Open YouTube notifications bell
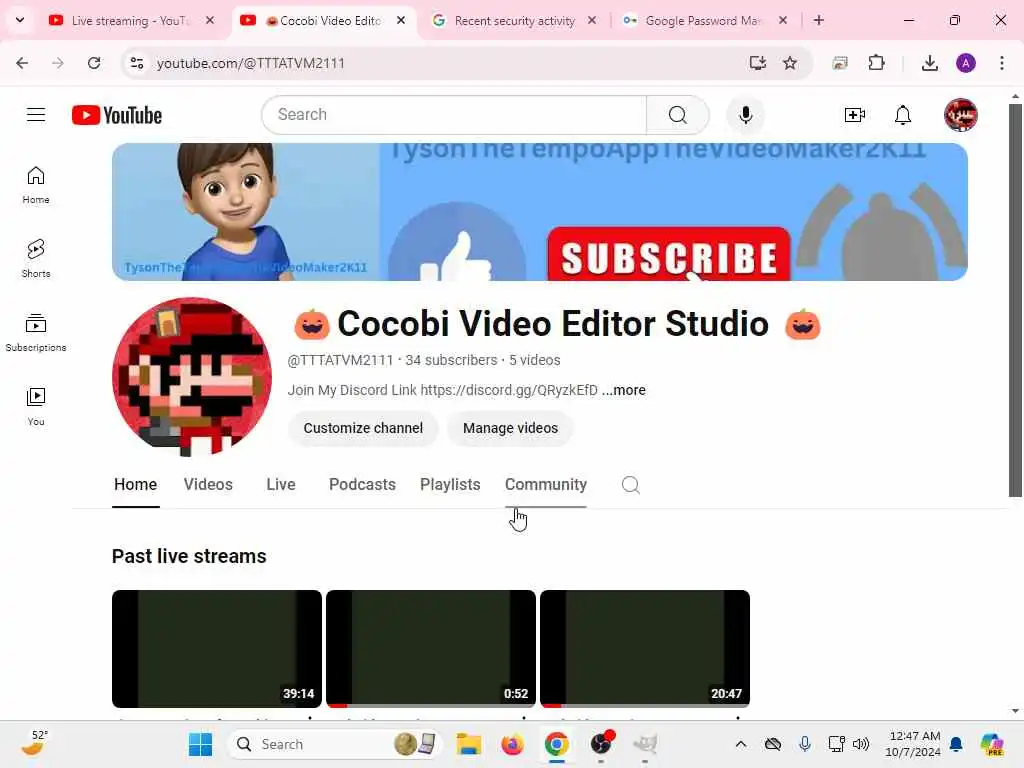 click(x=903, y=115)
